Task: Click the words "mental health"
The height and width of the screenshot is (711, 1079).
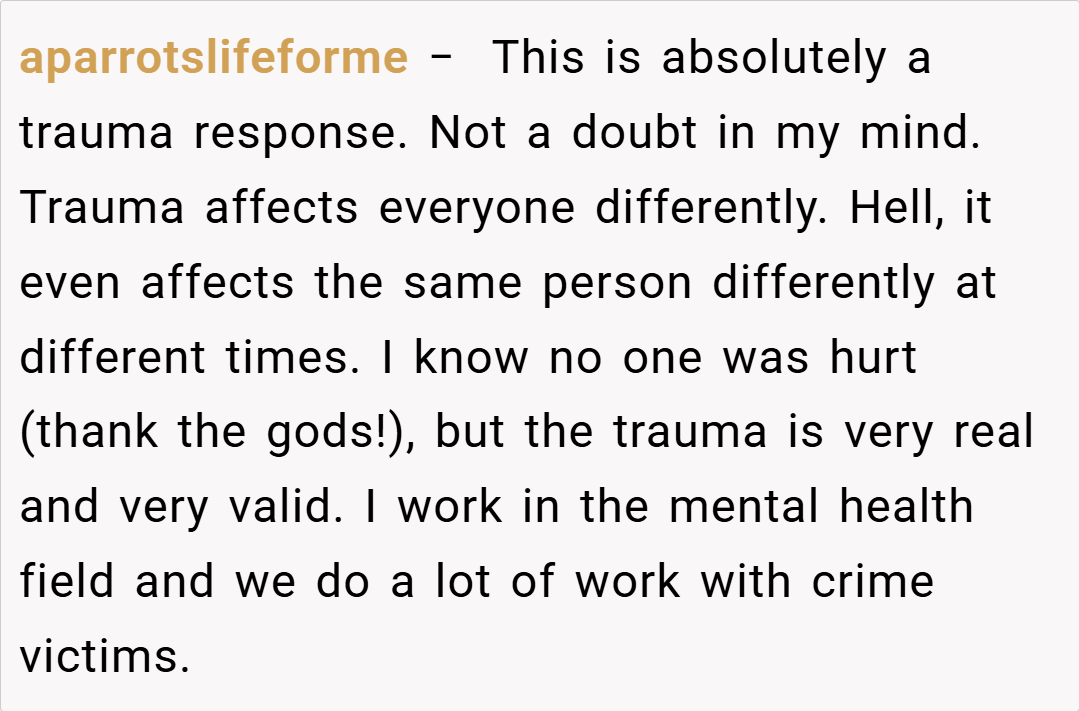Action: [x=820, y=508]
